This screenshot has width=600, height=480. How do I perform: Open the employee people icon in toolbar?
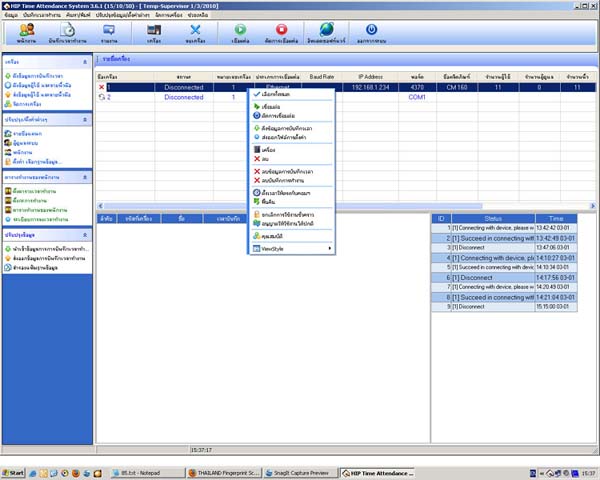click(x=27, y=32)
